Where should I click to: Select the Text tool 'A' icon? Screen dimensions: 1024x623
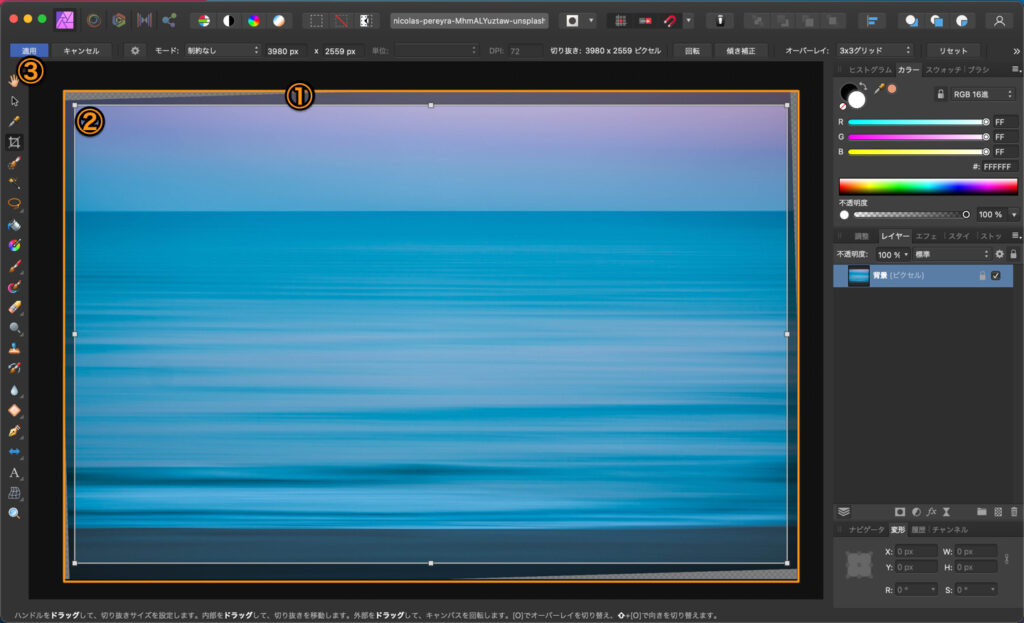(15, 471)
